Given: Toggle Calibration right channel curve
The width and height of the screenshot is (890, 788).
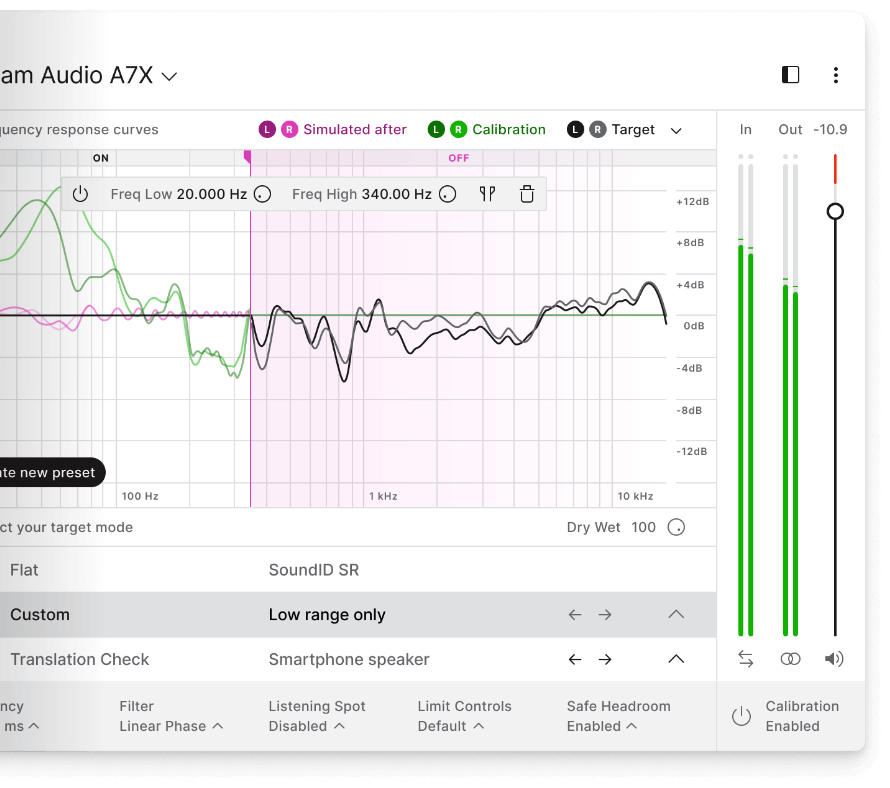Looking at the screenshot, I should 459,129.
